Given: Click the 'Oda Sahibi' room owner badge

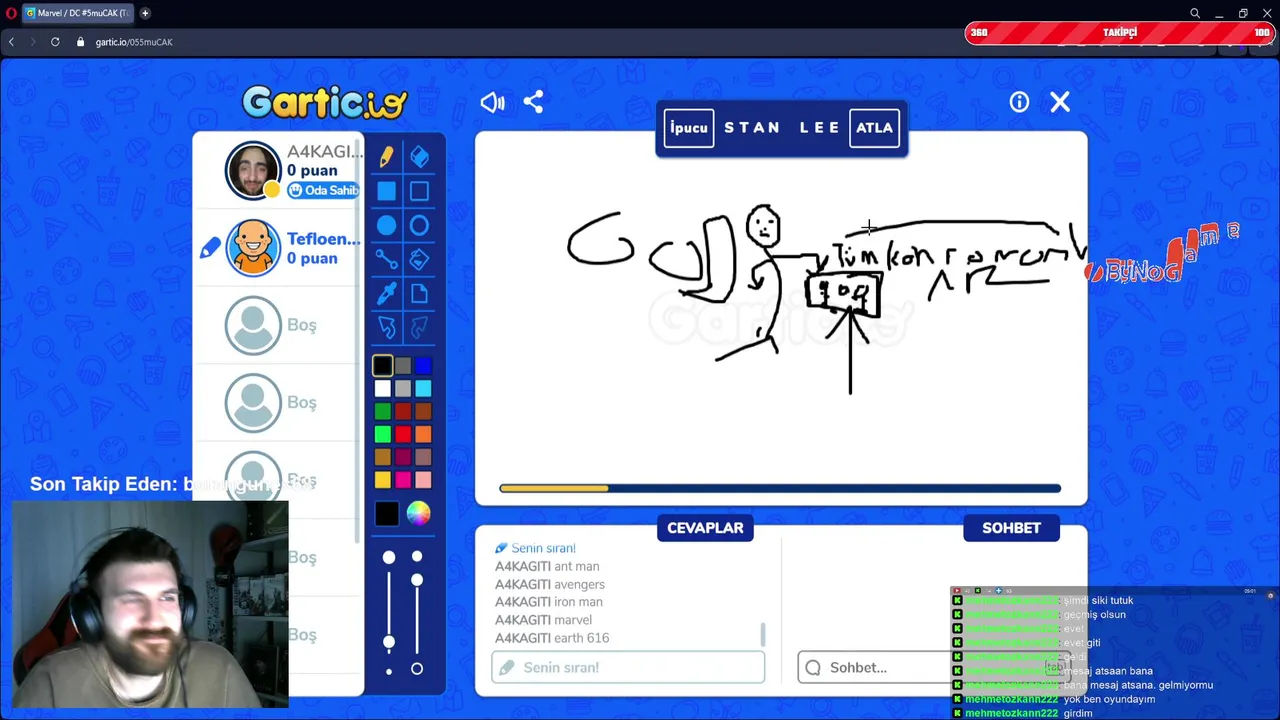Looking at the screenshot, I should [323, 190].
